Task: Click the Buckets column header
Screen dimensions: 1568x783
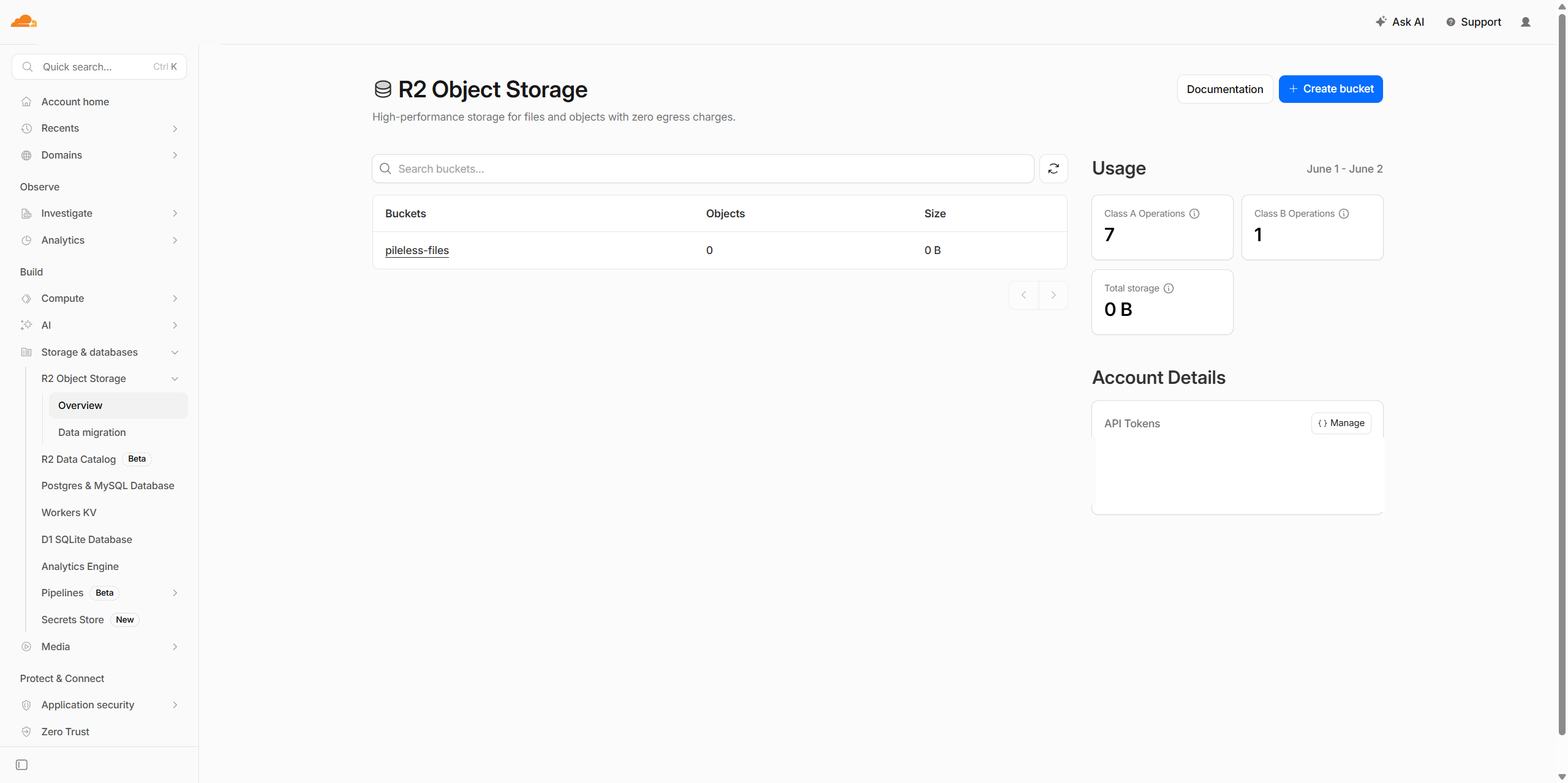Action: tap(405, 214)
